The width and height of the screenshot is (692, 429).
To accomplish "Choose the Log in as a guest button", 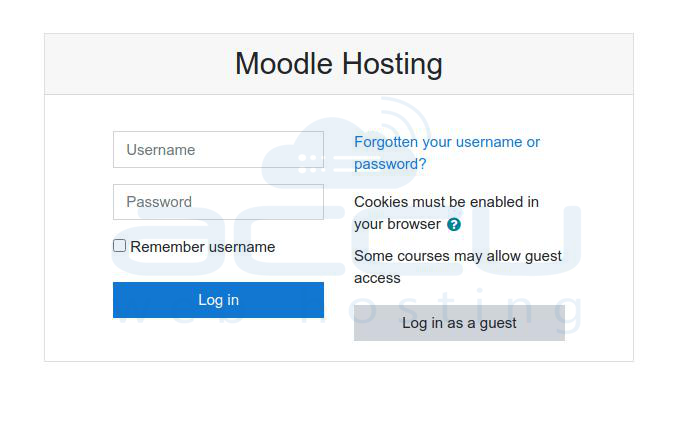I will pyautogui.click(x=459, y=323).
